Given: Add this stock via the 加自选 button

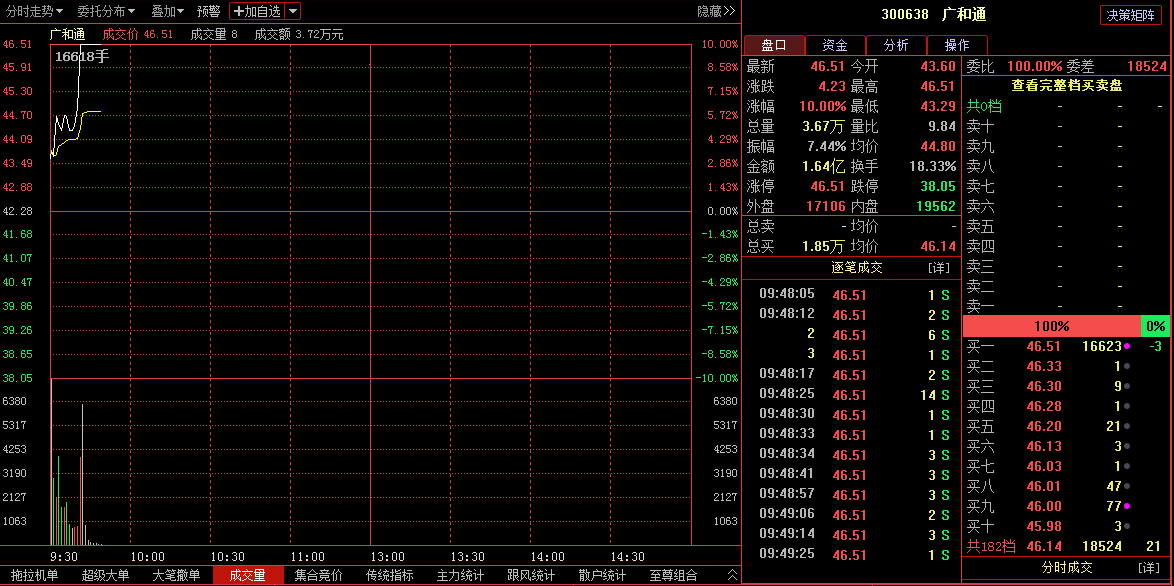Looking at the screenshot, I should click(258, 11).
